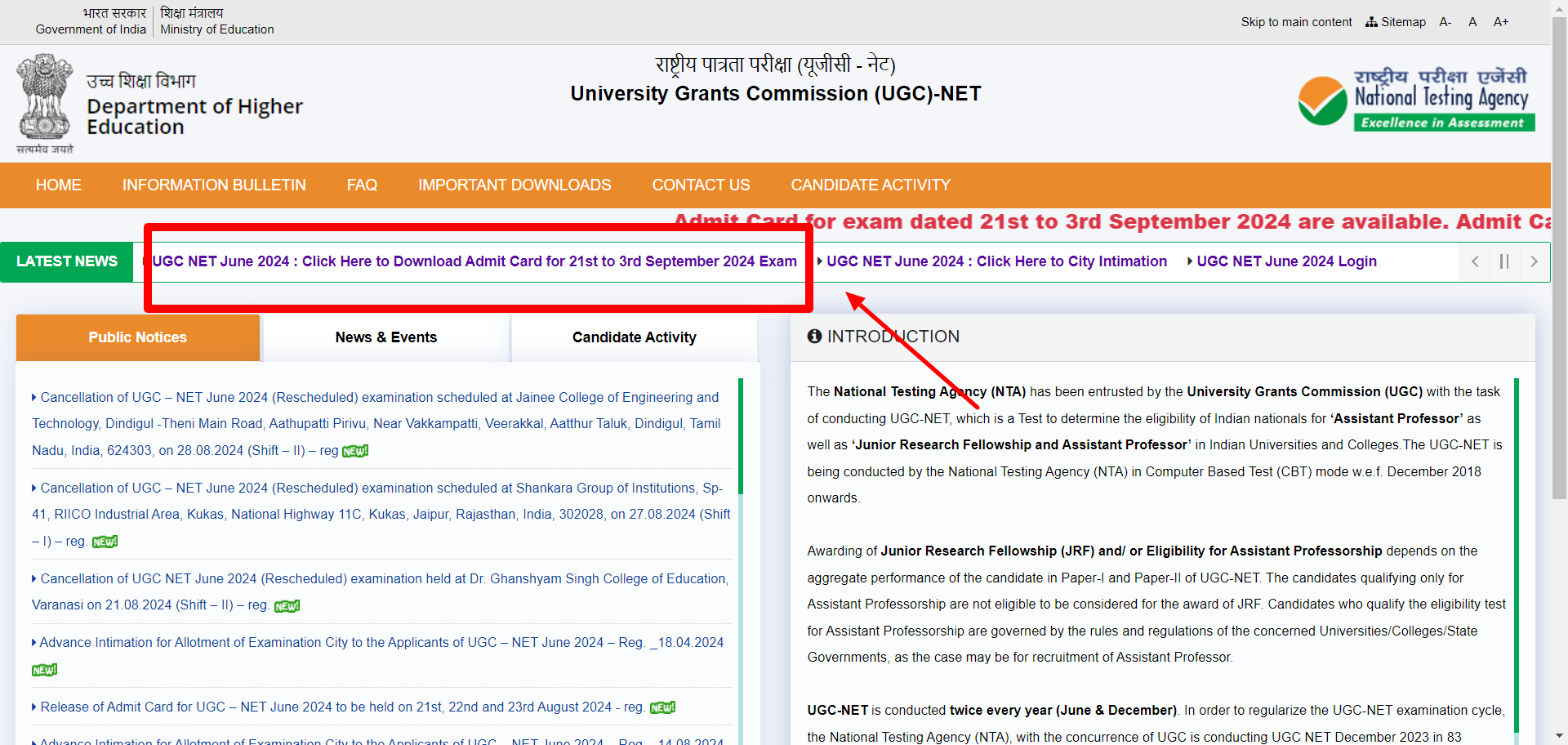Increase font size with A+
The width and height of the screenshot is (1568, 745).
pyautogui.click(x=1501, y=22)
